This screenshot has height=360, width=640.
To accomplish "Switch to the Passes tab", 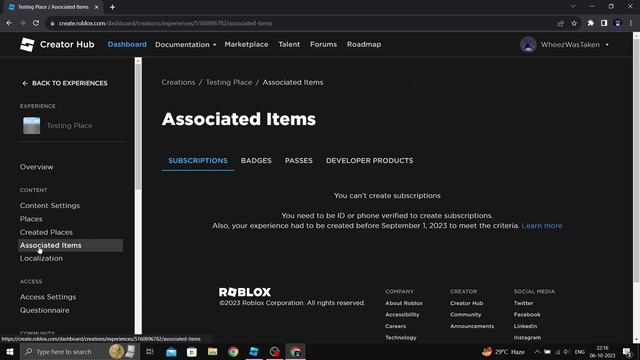I will coord(299,161).
